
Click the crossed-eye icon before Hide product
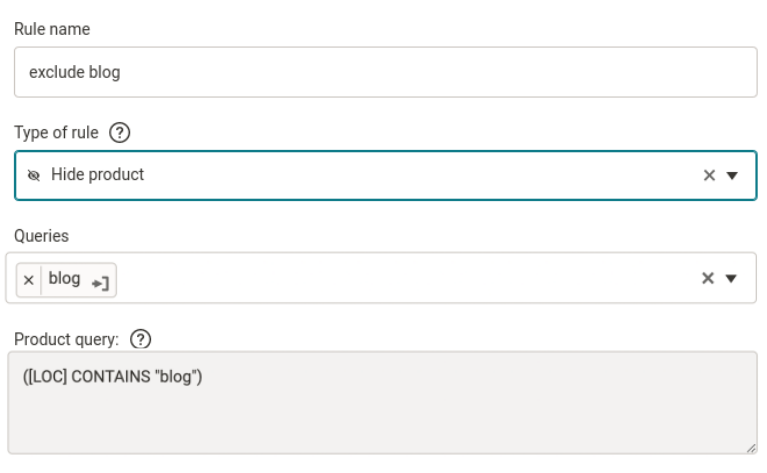(34, 175)
